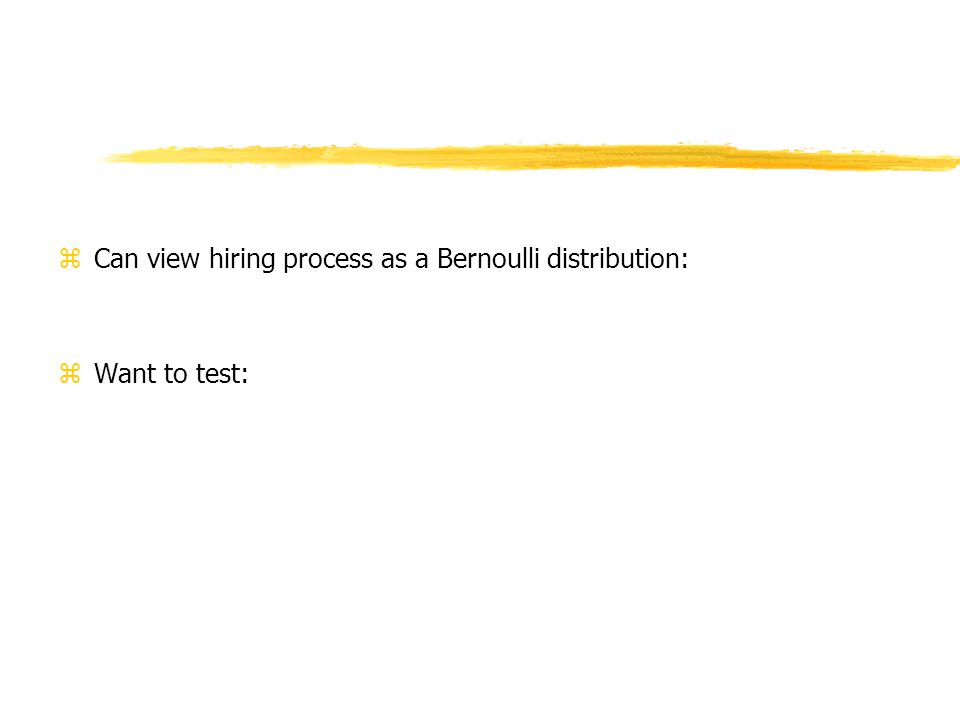Click the word 'Bernoulli' in the first bullet
The height and width of the screenshot is (720, 960).
tap(488, 258)
